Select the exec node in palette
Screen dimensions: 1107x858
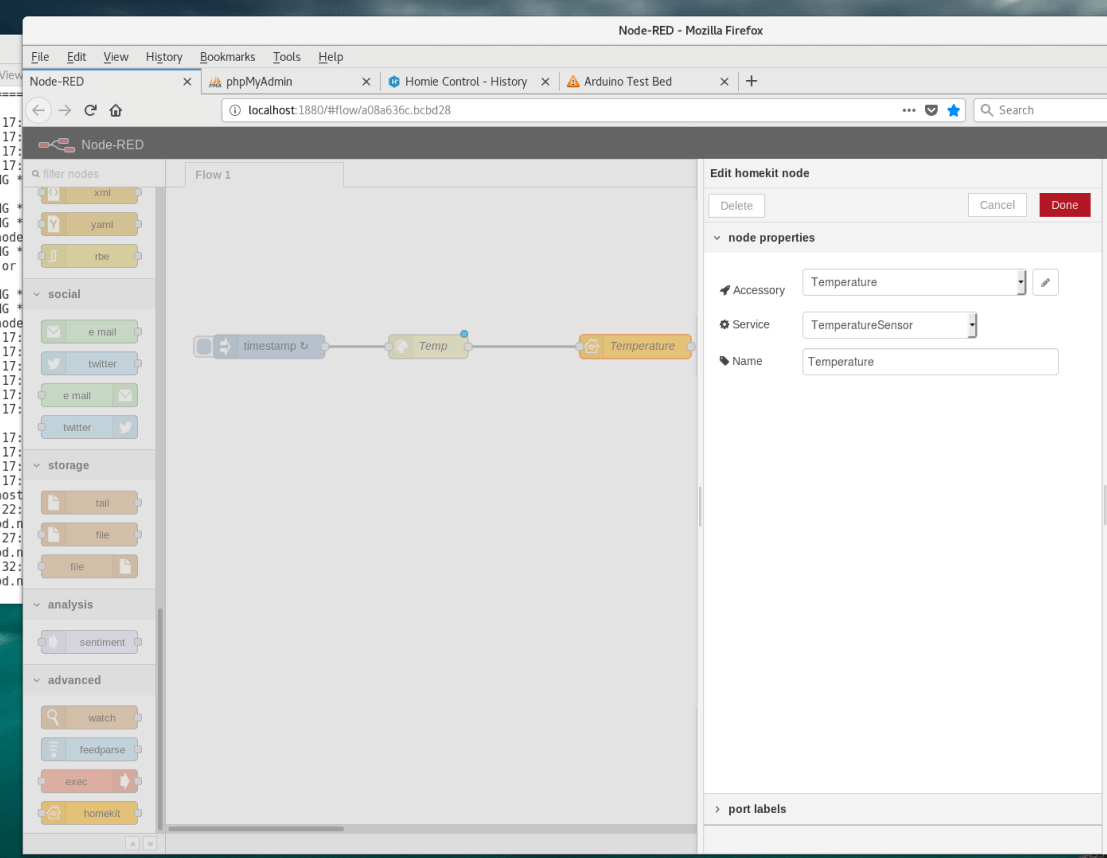tap(90, 782)
